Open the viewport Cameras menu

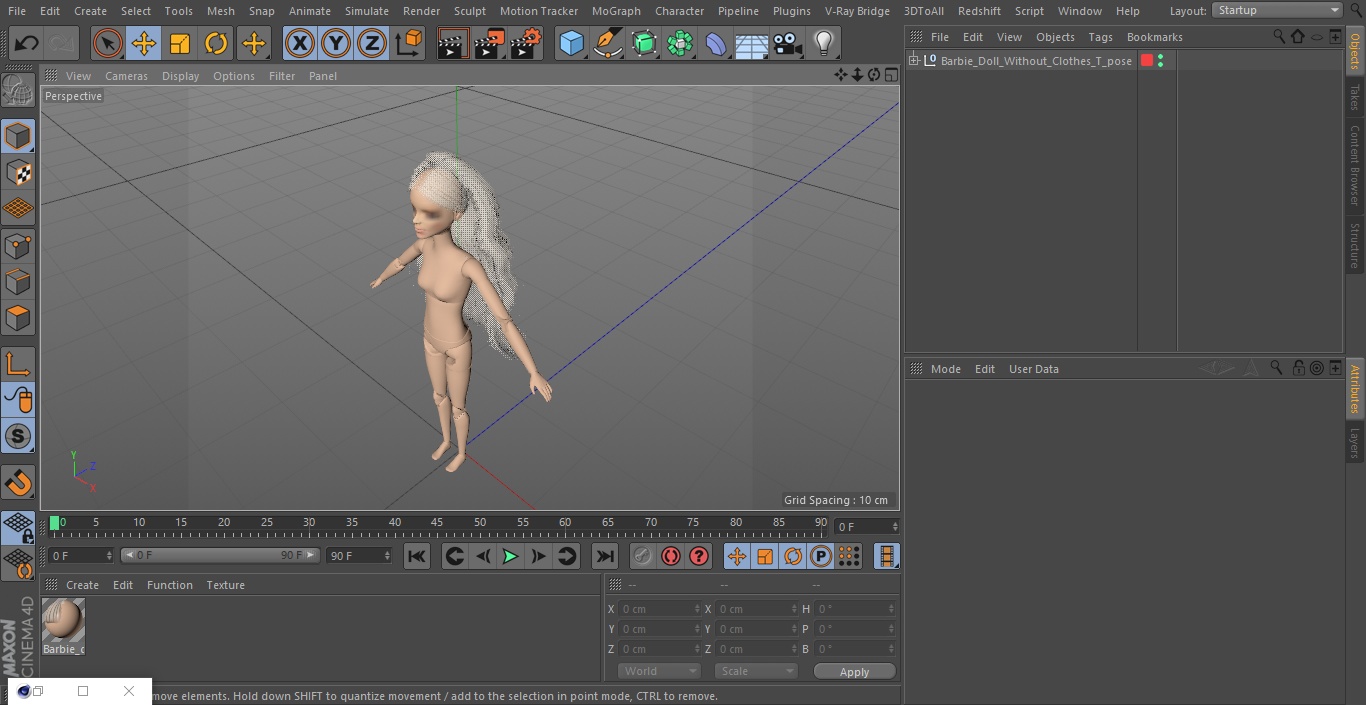[126, 76]
